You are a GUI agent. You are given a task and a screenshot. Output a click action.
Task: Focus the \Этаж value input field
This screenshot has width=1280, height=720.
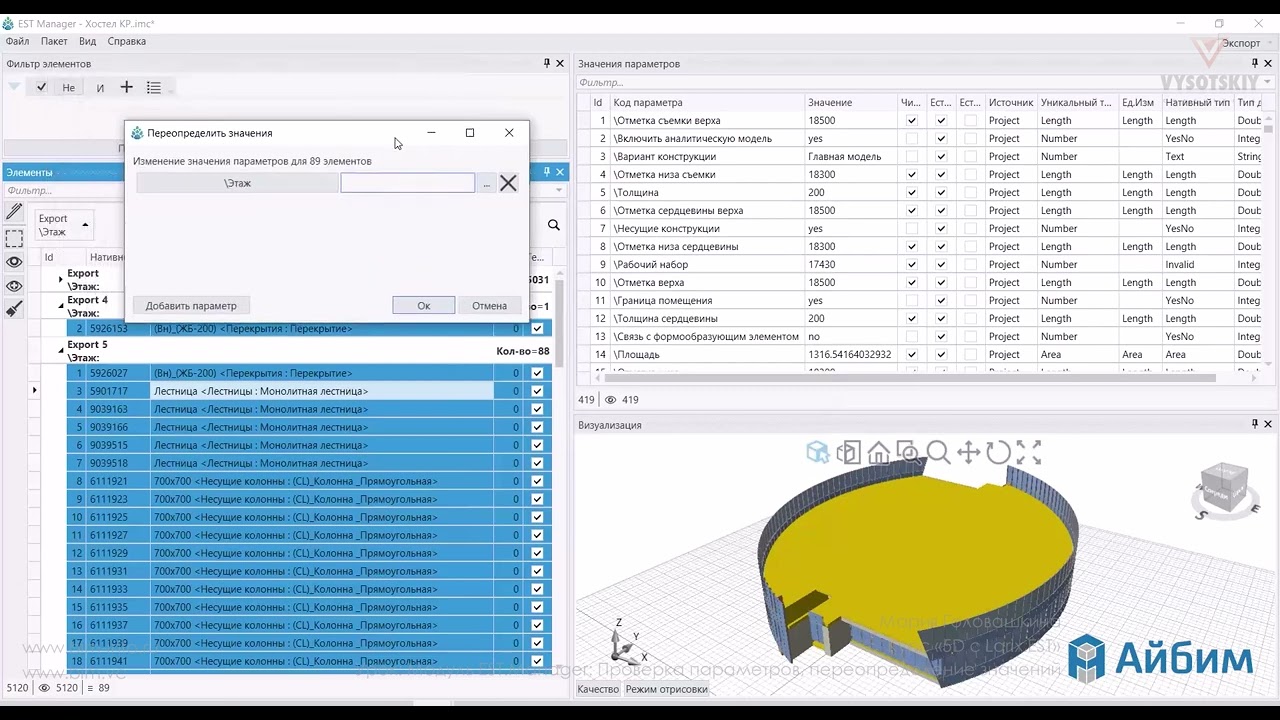408,183
